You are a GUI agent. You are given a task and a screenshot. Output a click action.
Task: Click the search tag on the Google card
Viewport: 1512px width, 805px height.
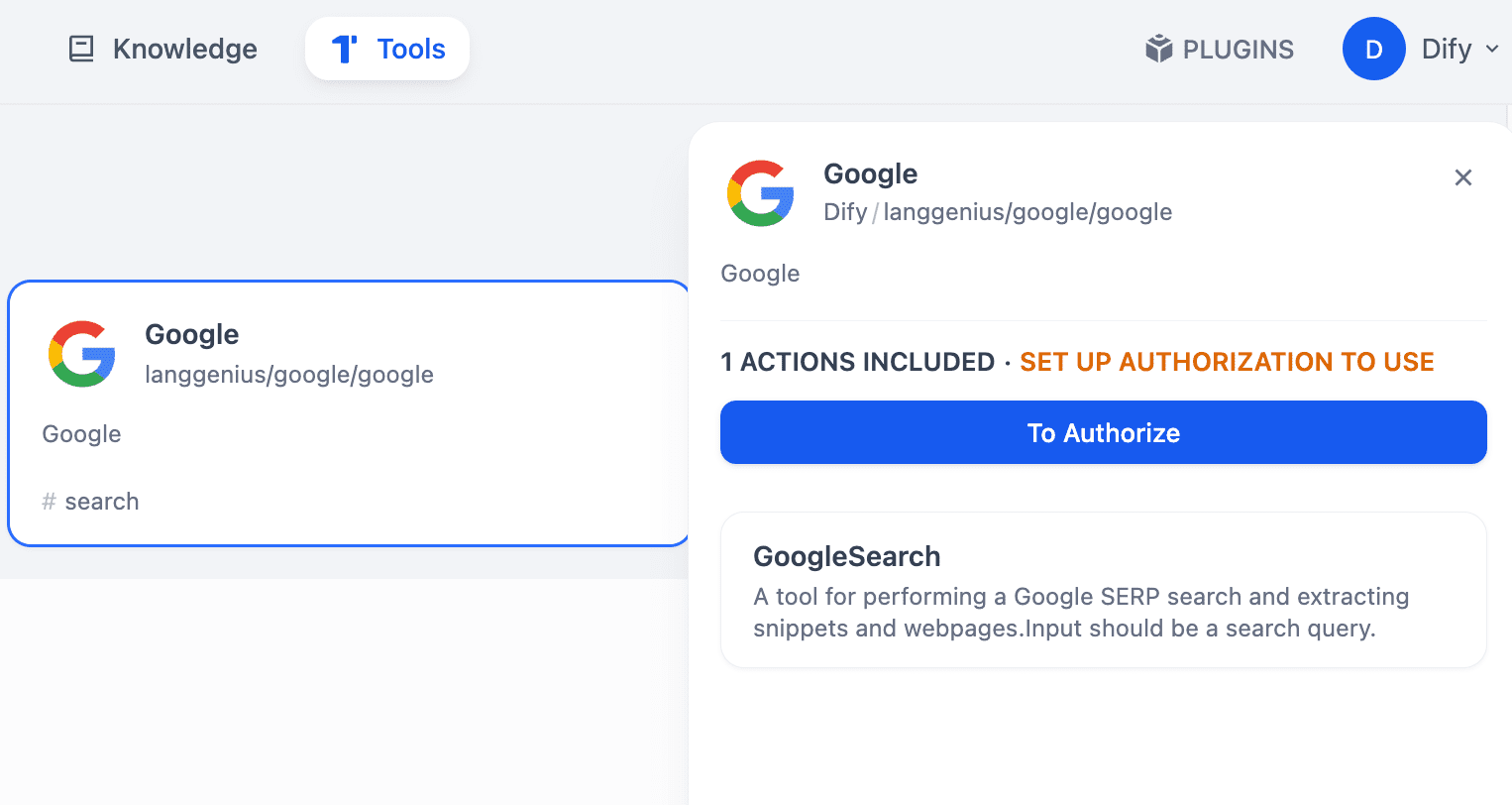point(101,502)
